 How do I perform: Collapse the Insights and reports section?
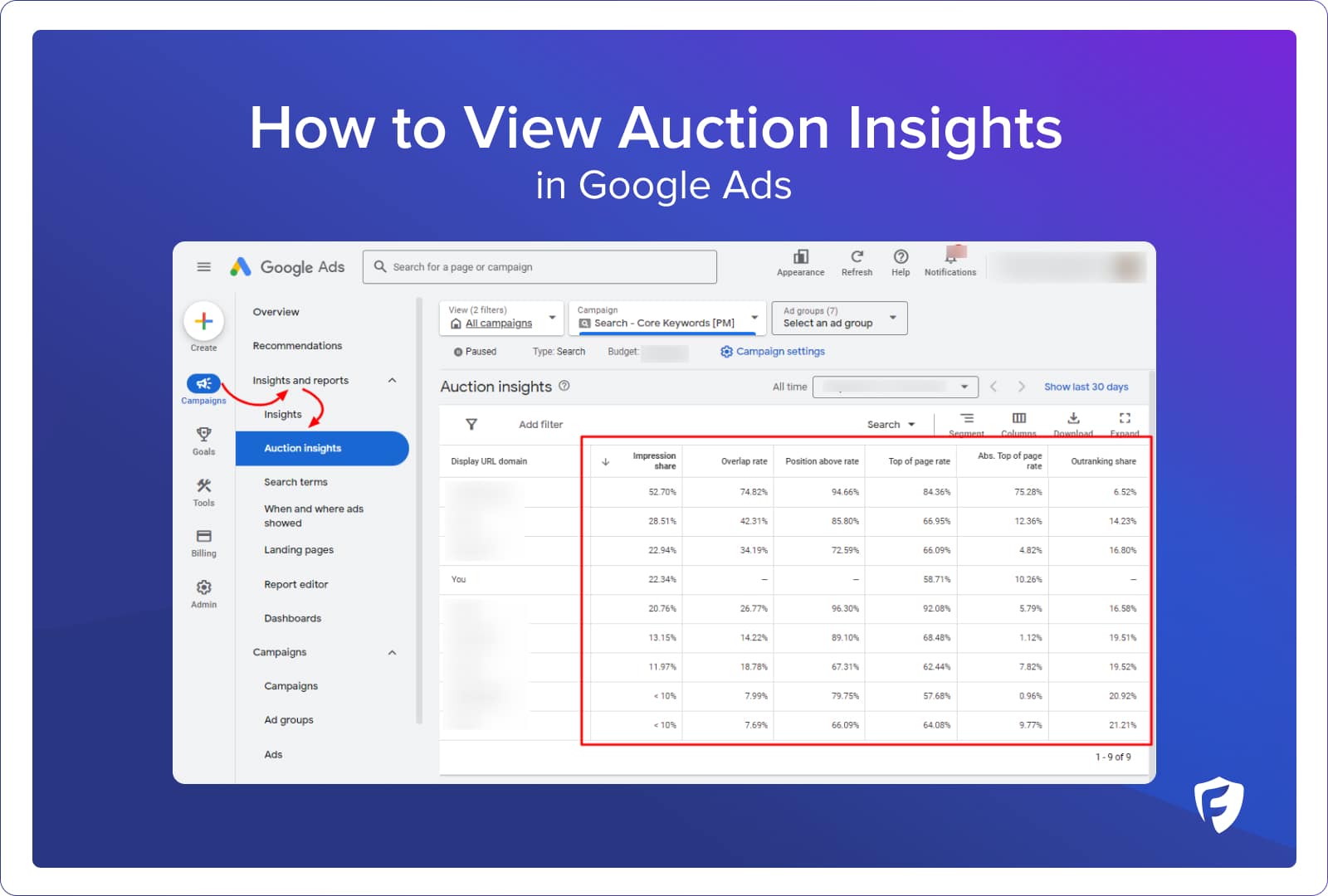pos(392,380)
